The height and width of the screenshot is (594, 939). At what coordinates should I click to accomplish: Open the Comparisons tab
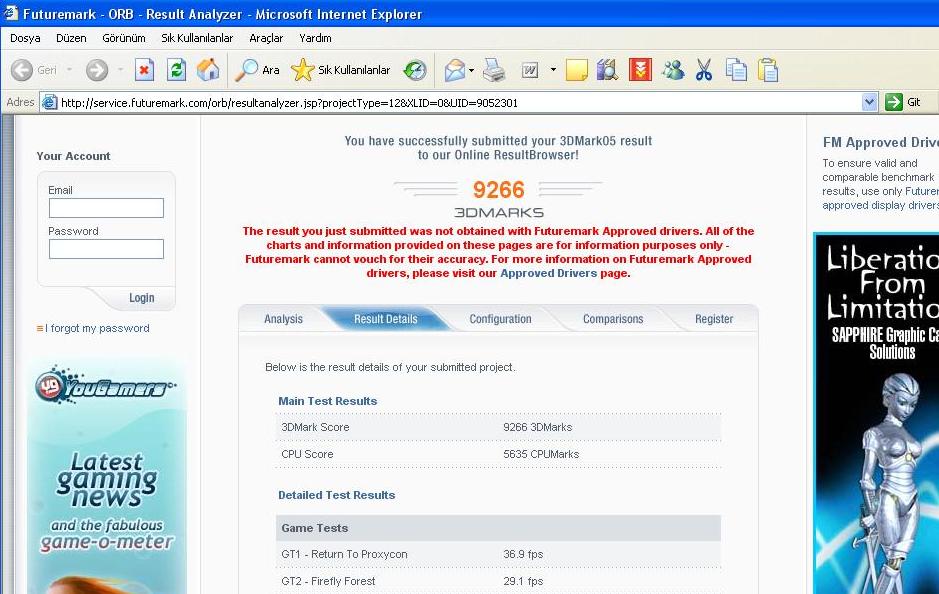pyautogui.click(x=613, y=319)
